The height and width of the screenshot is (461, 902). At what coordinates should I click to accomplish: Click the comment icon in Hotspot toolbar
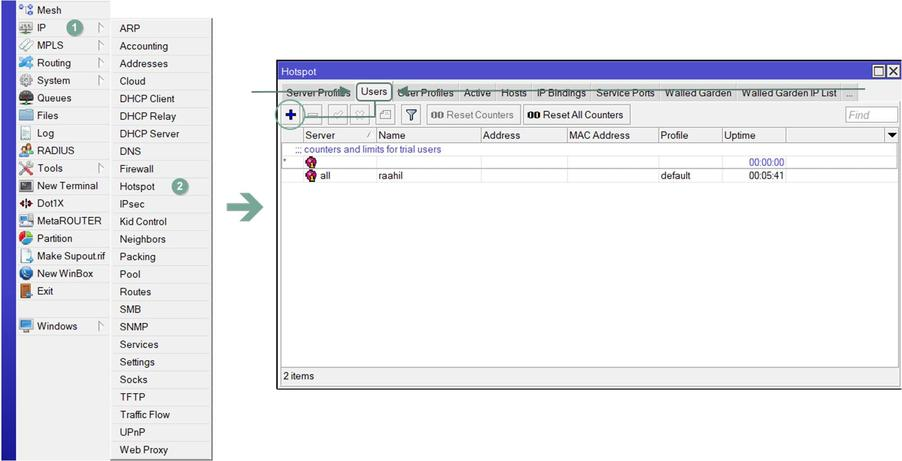385,115
